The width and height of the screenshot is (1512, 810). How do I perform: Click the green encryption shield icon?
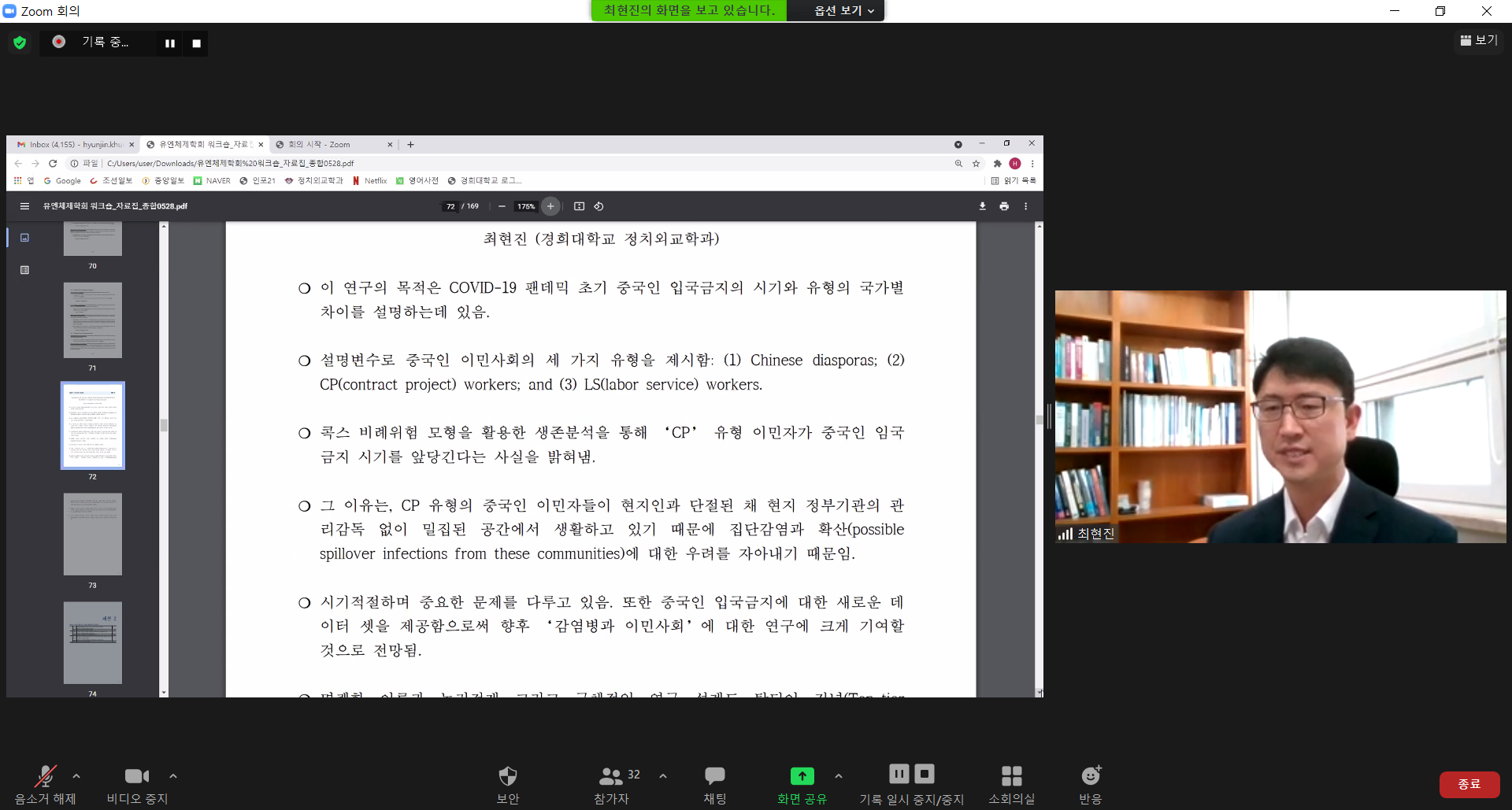pyautogui.click(x=20, y=43)
